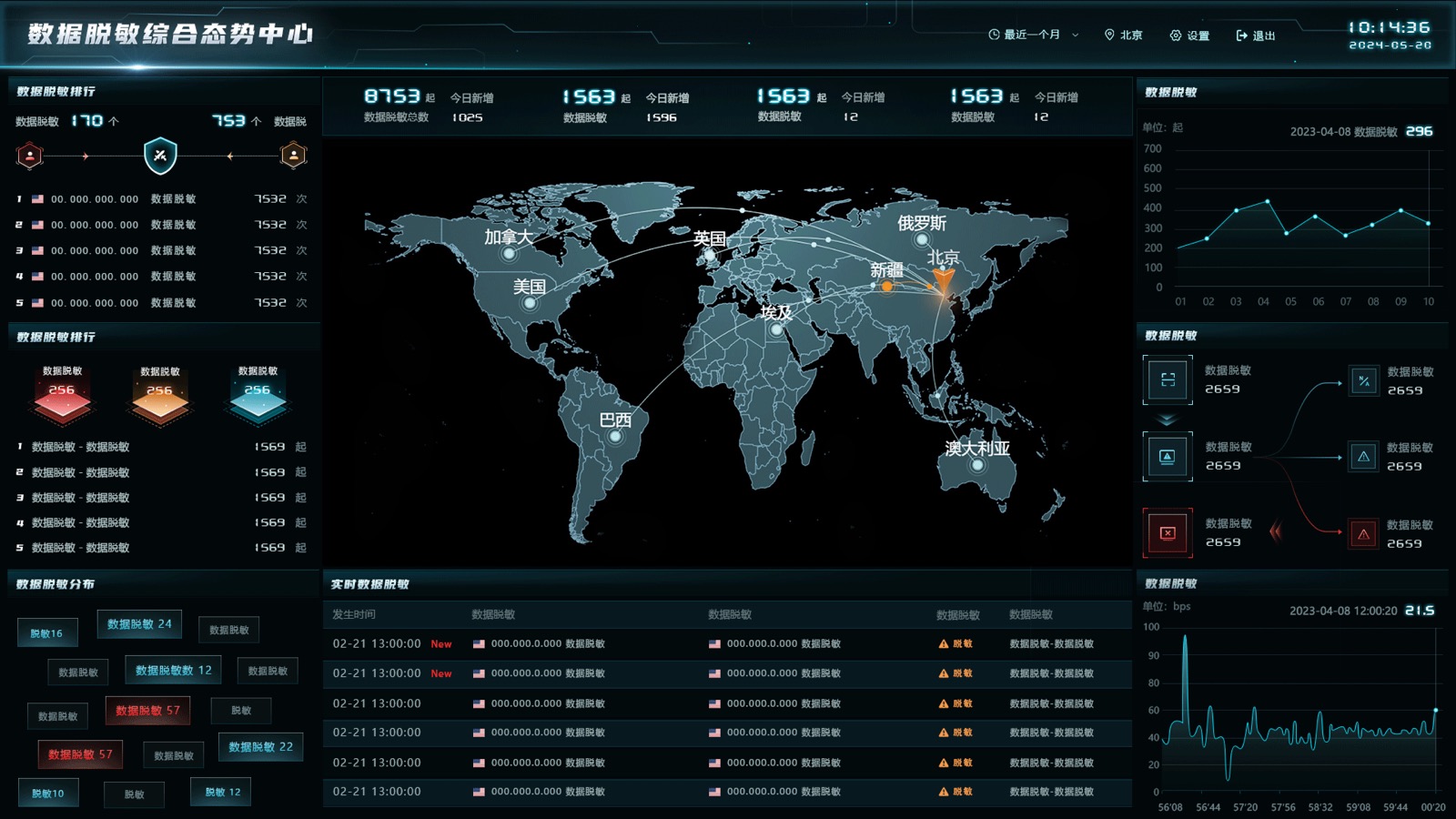Open 设置 via the gear icon

1176,35
